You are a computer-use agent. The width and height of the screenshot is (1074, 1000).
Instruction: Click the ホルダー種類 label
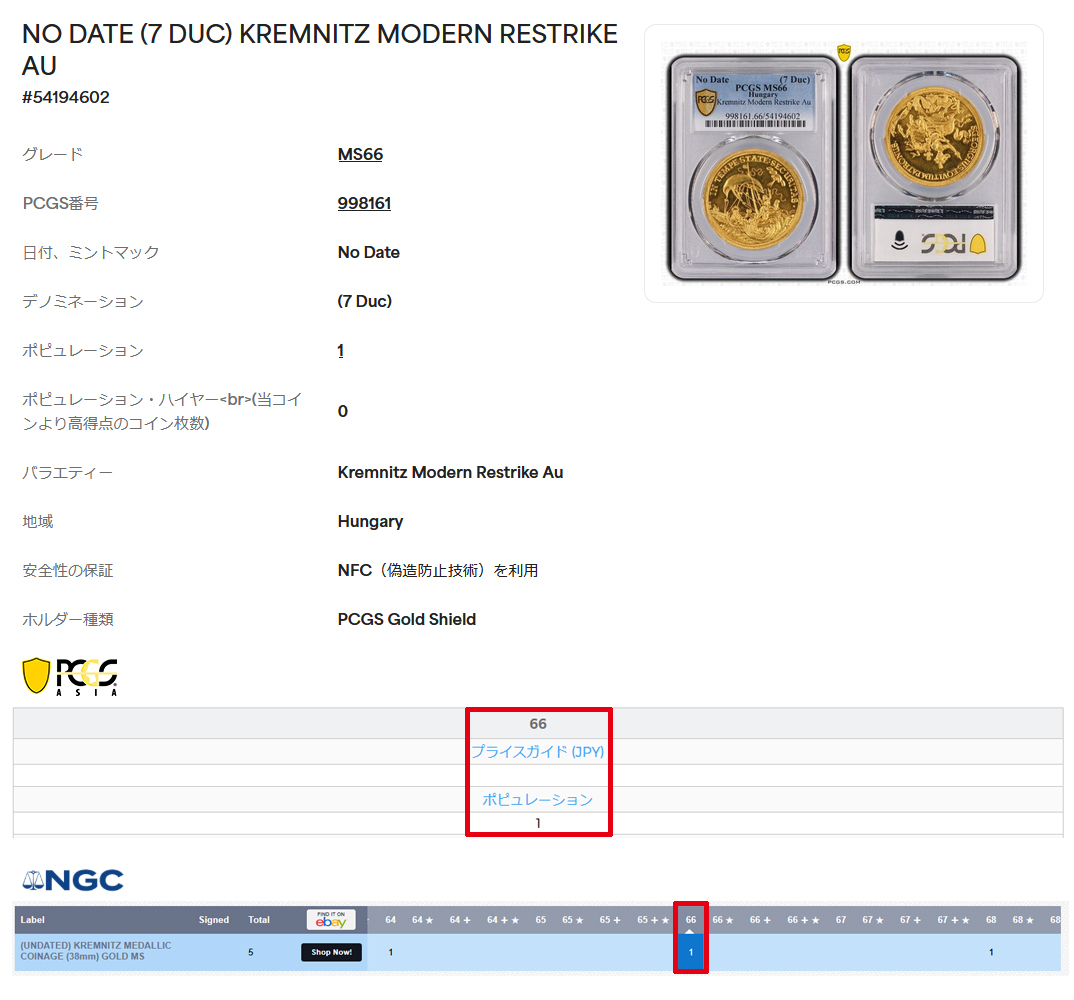click(x=68, y=619)
